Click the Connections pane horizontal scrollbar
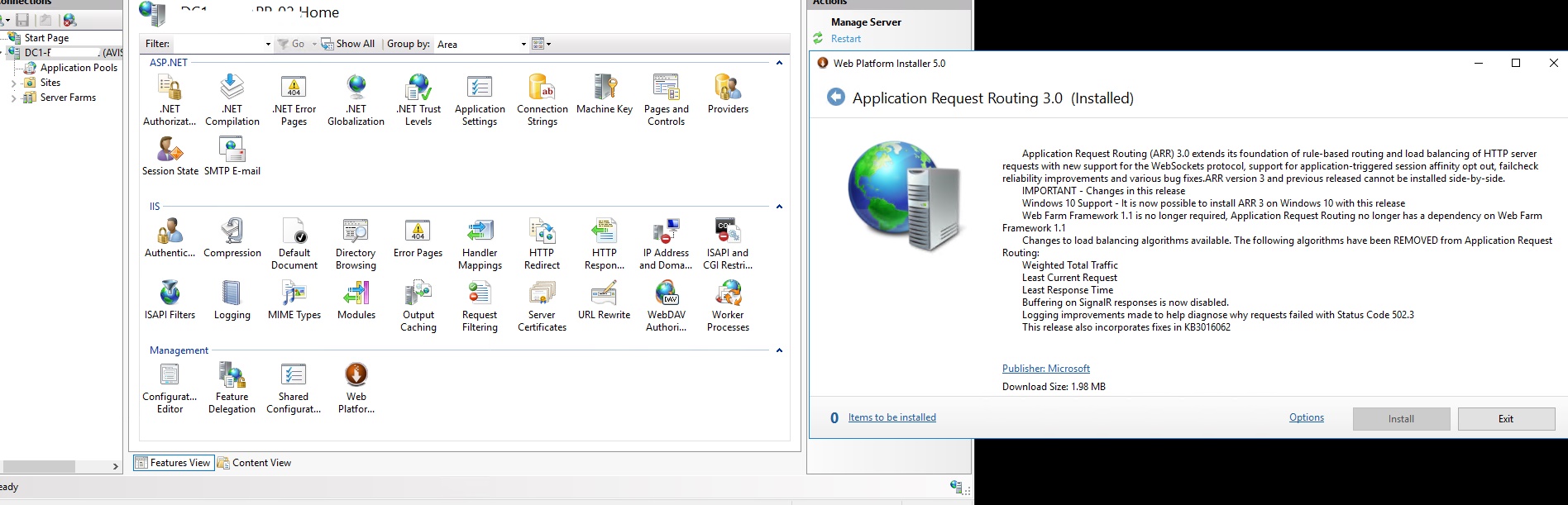 click(x=37, y=466)
